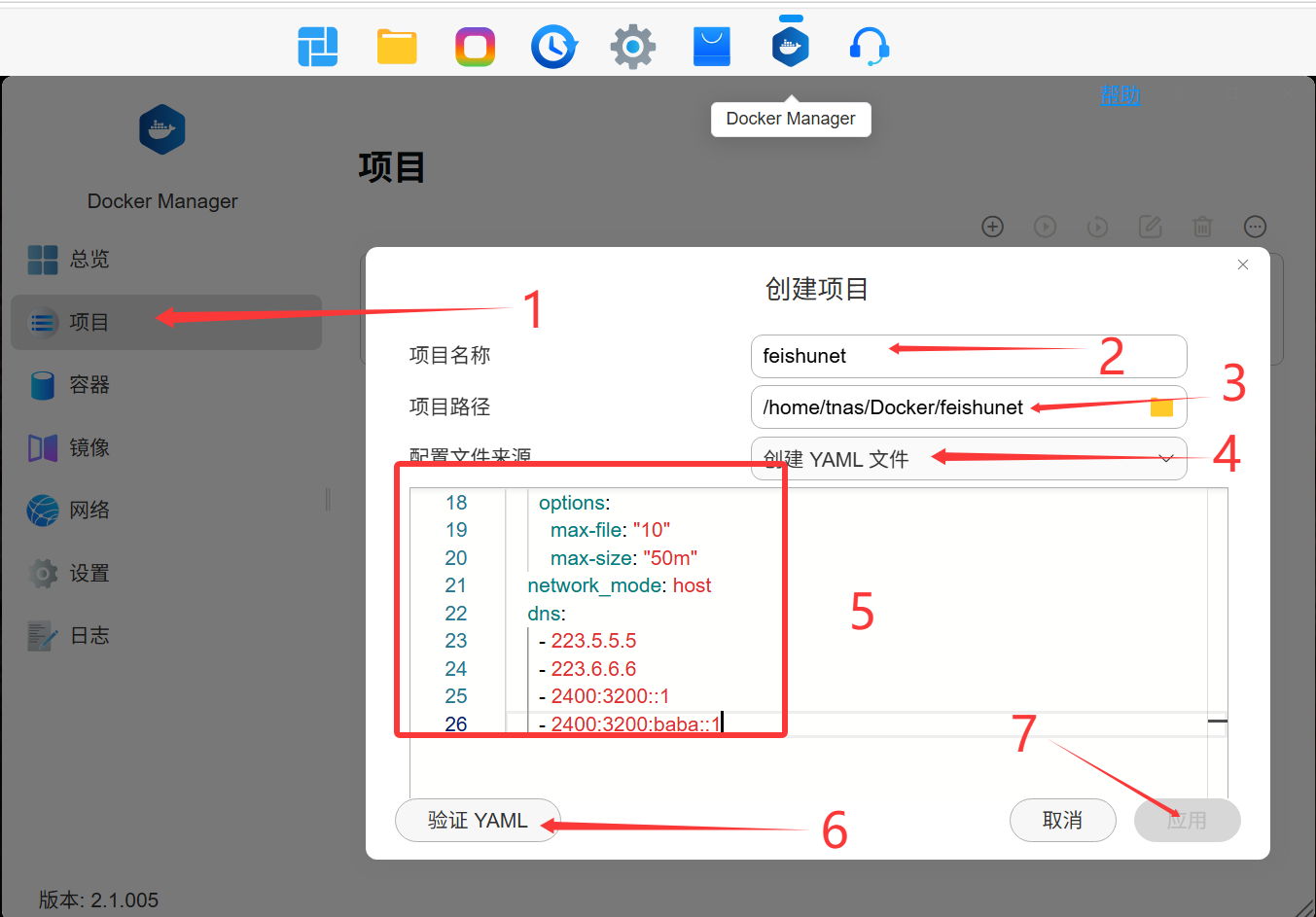
Task: Browse folder via yellow folder icon
Action: coord(1161,406)
